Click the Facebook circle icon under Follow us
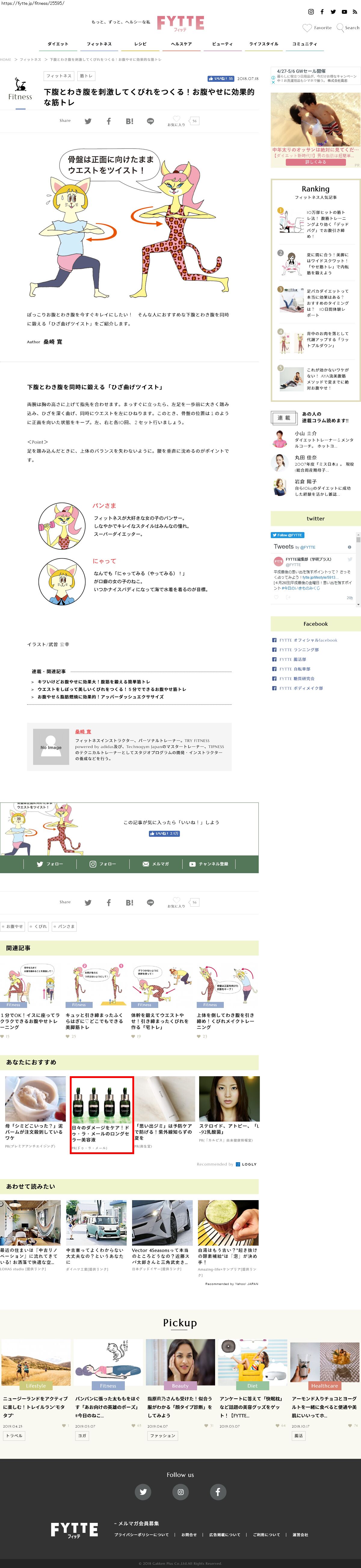Viewport: 361px width, 1568px height. pyautogui.click(x=218, y=1492)
